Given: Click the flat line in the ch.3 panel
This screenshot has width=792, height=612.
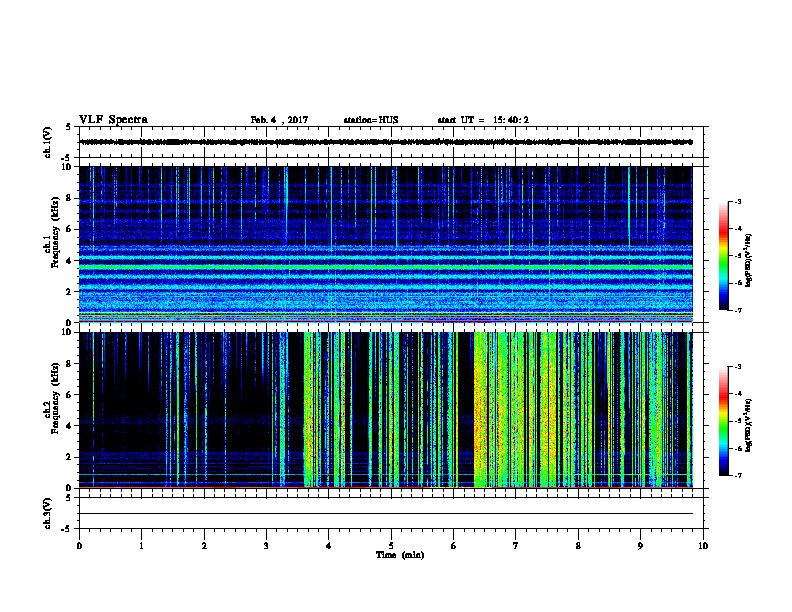Looking at the screenshot, I should pos(386,514).
